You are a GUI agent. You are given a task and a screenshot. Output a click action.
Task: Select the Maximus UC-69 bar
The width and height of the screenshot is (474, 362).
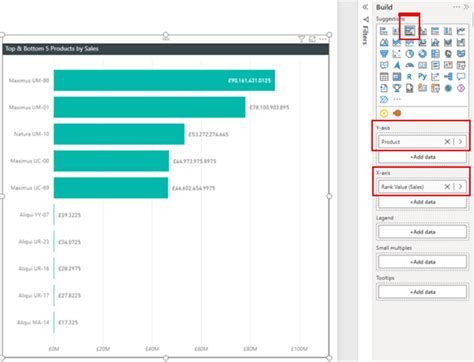111,188
